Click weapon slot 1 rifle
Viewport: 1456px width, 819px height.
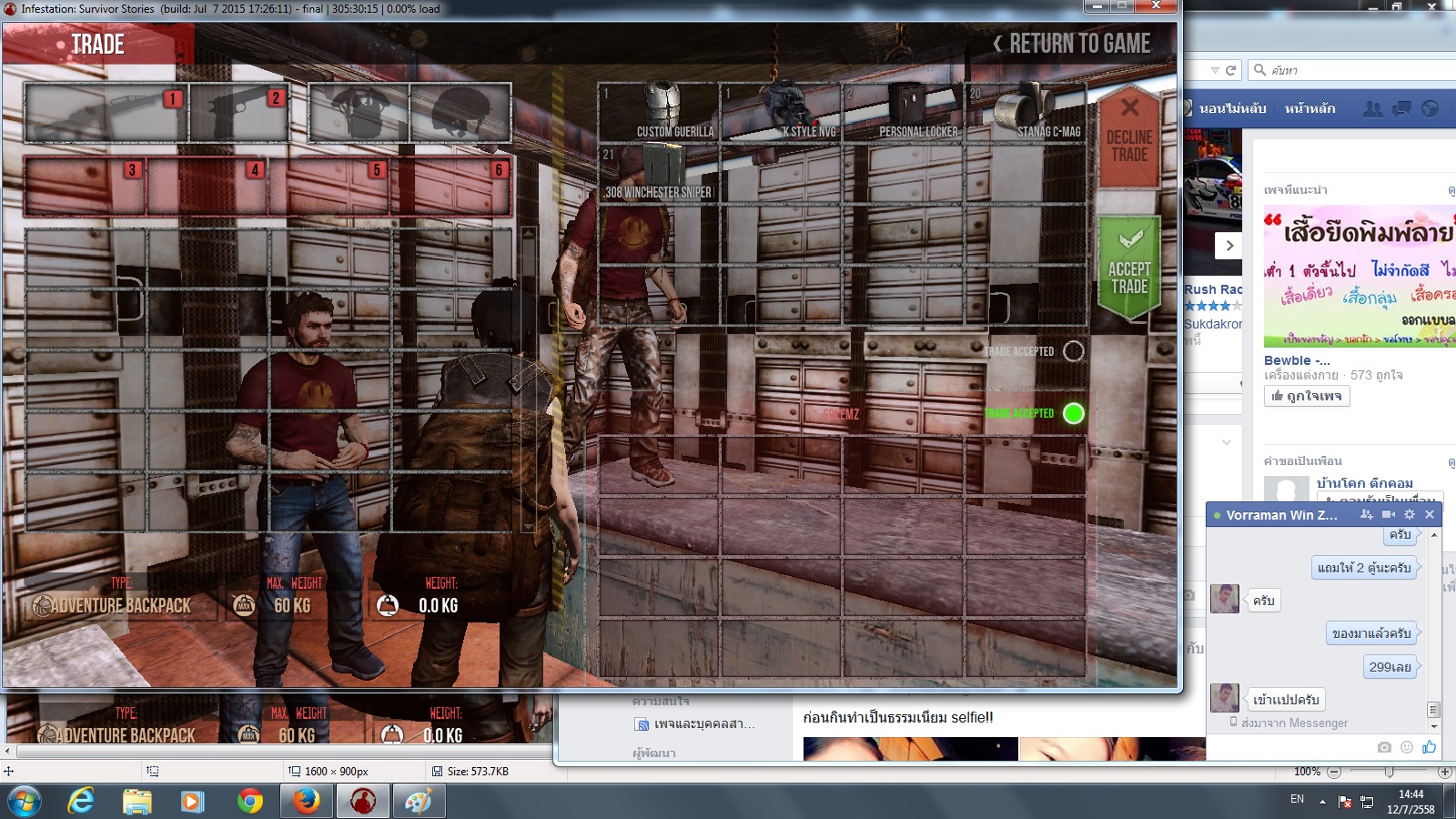click(106, 112)
